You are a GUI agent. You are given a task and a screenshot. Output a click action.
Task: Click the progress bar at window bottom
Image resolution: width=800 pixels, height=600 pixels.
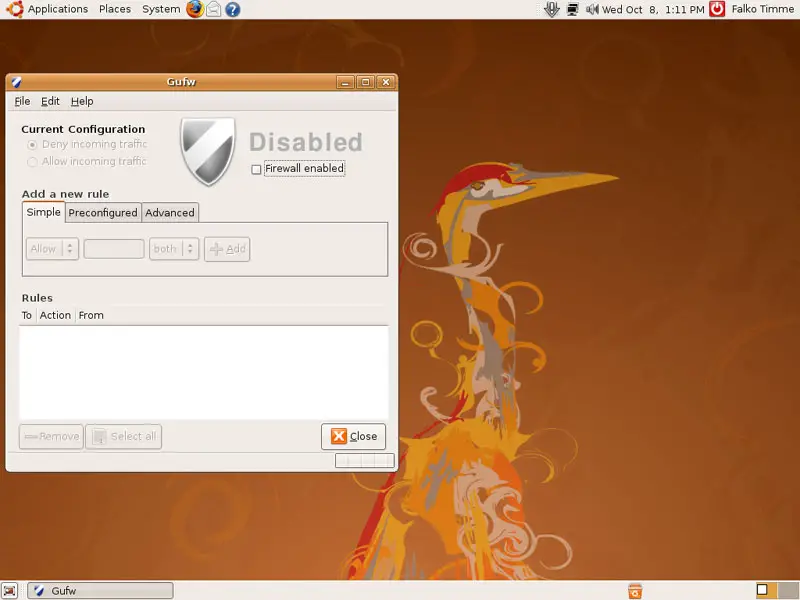pos(364,460)
